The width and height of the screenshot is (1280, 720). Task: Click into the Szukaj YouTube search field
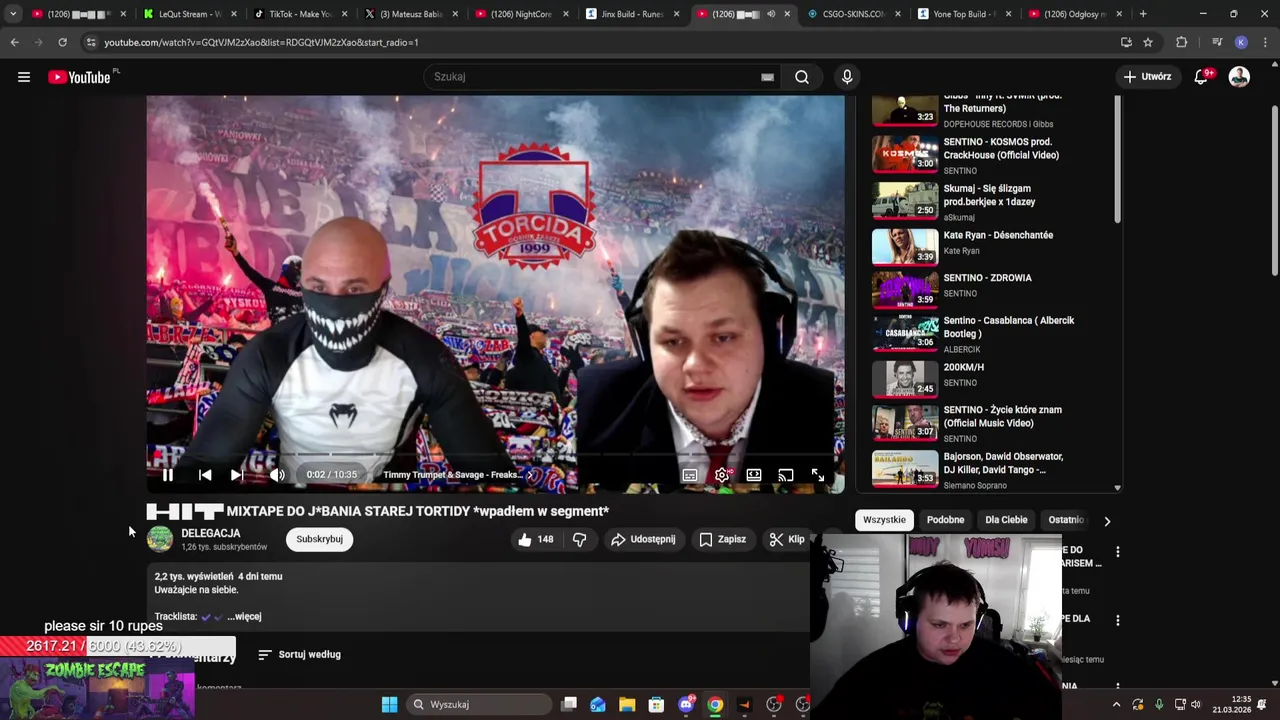[x=595, y=77]
